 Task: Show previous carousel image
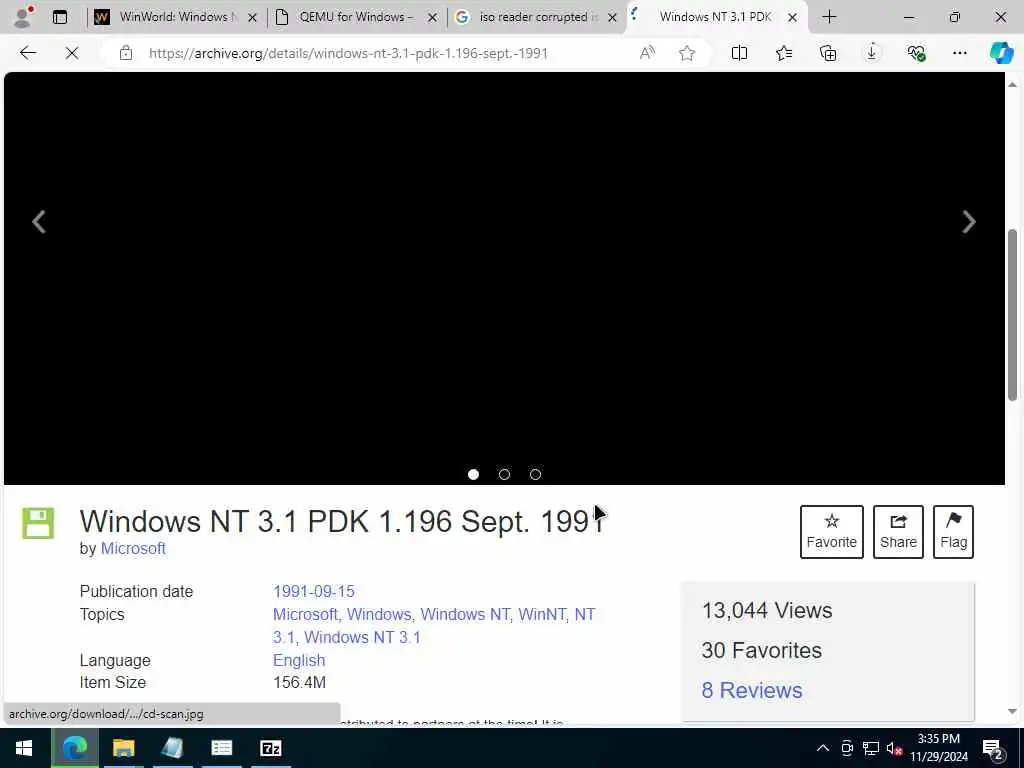click(x=39, y=221)
